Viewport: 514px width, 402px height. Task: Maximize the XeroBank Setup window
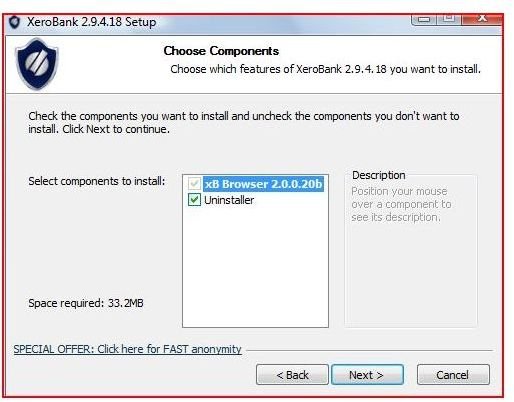[x=449, y=19]
